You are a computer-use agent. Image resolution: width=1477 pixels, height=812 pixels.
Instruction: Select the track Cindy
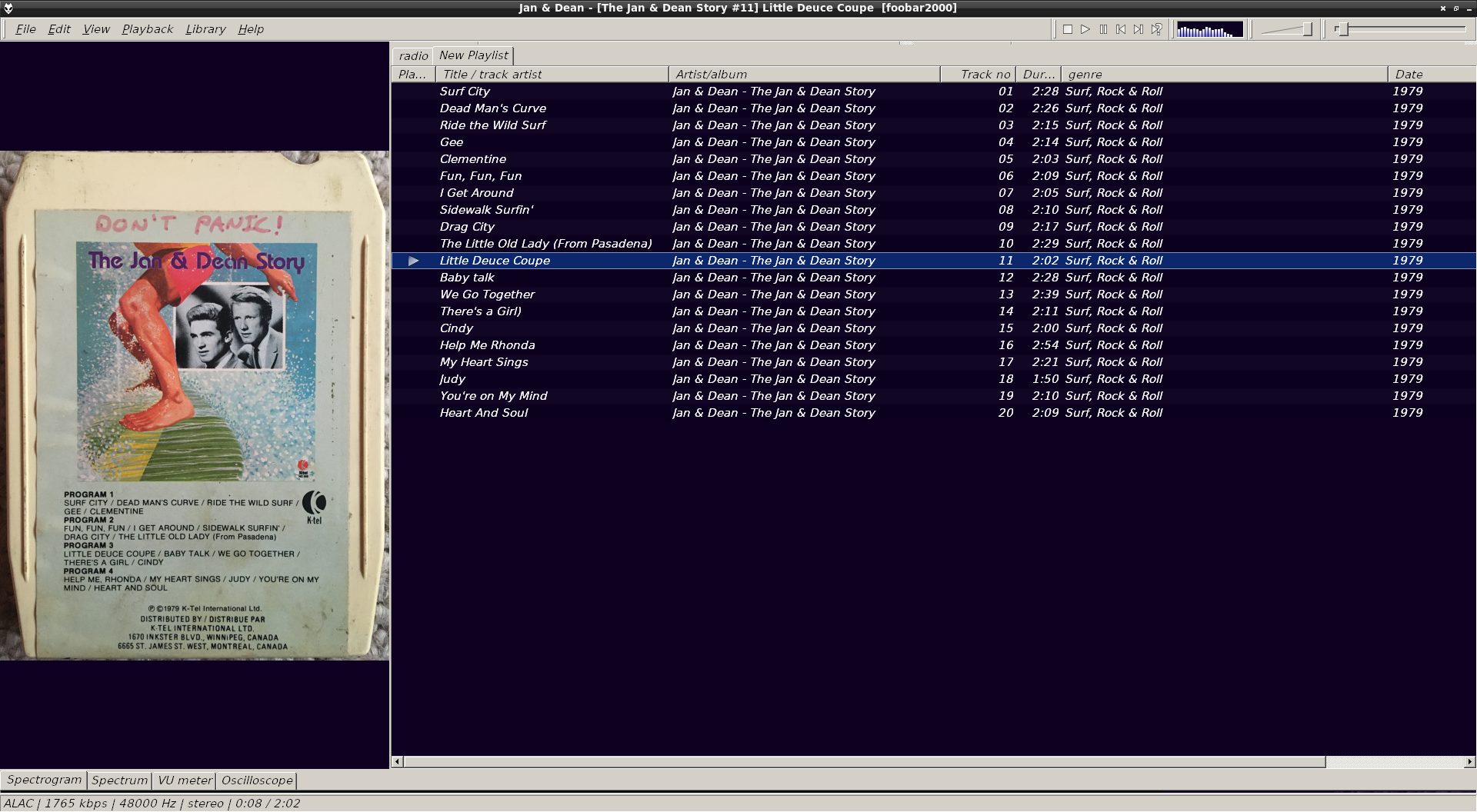click(933, 328)
